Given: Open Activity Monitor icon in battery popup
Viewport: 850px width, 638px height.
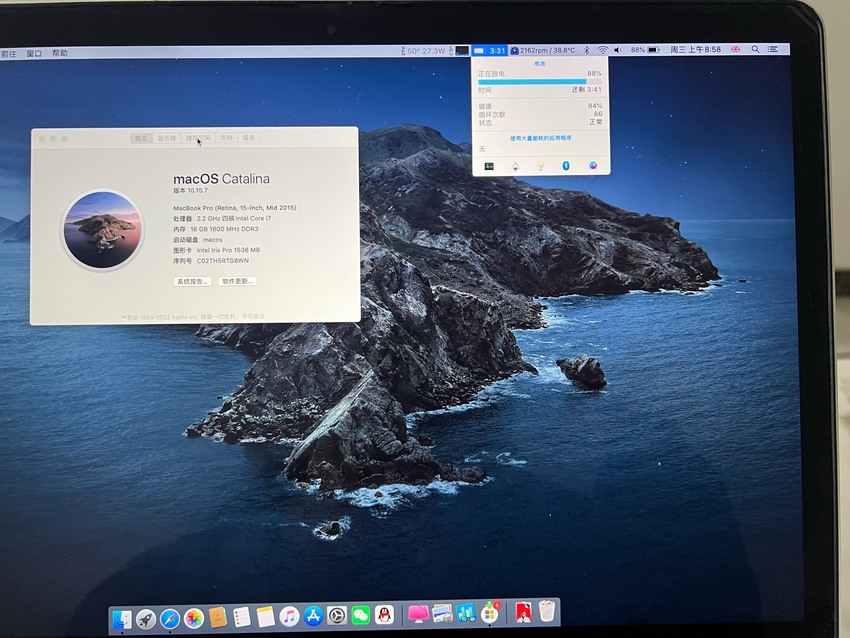Looking at the screenshot, I should [489, 166].
